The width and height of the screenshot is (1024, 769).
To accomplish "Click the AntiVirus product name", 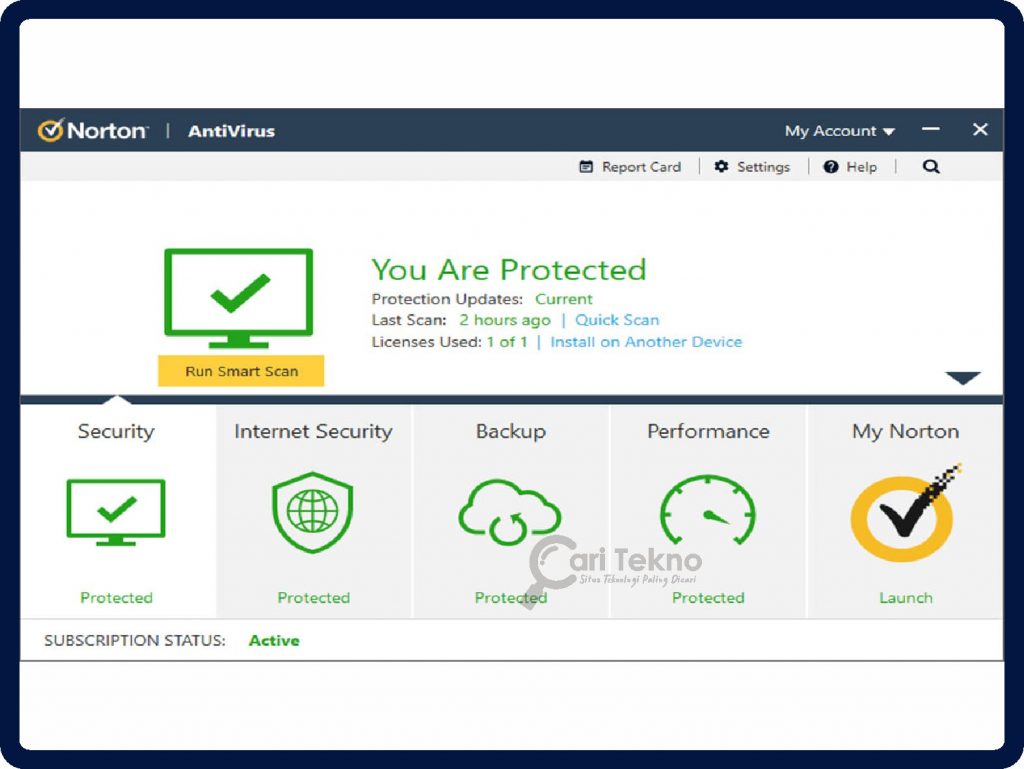I will tap(231, 131).
